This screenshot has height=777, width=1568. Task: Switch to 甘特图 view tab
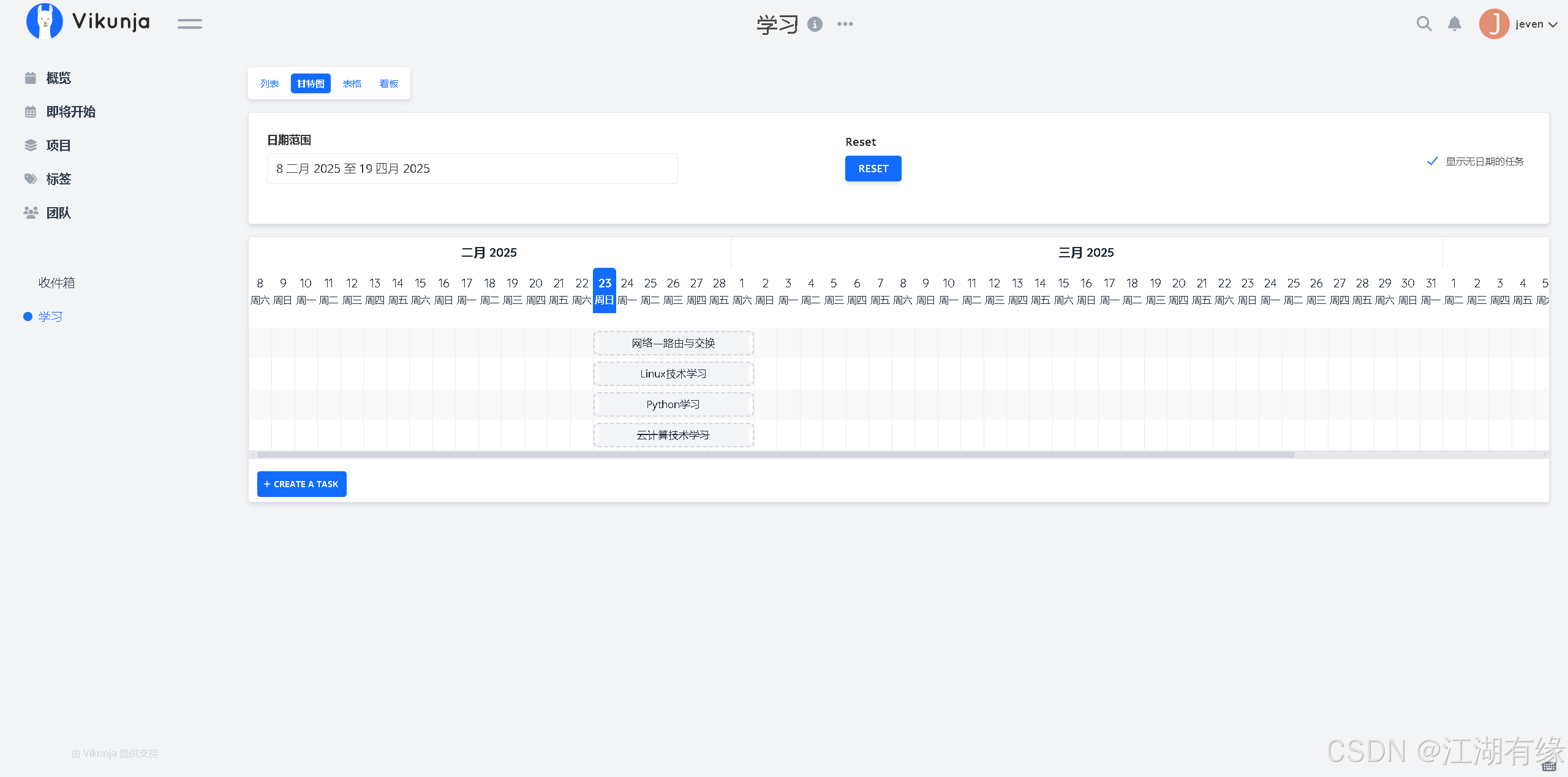click(x=311, y=83)
